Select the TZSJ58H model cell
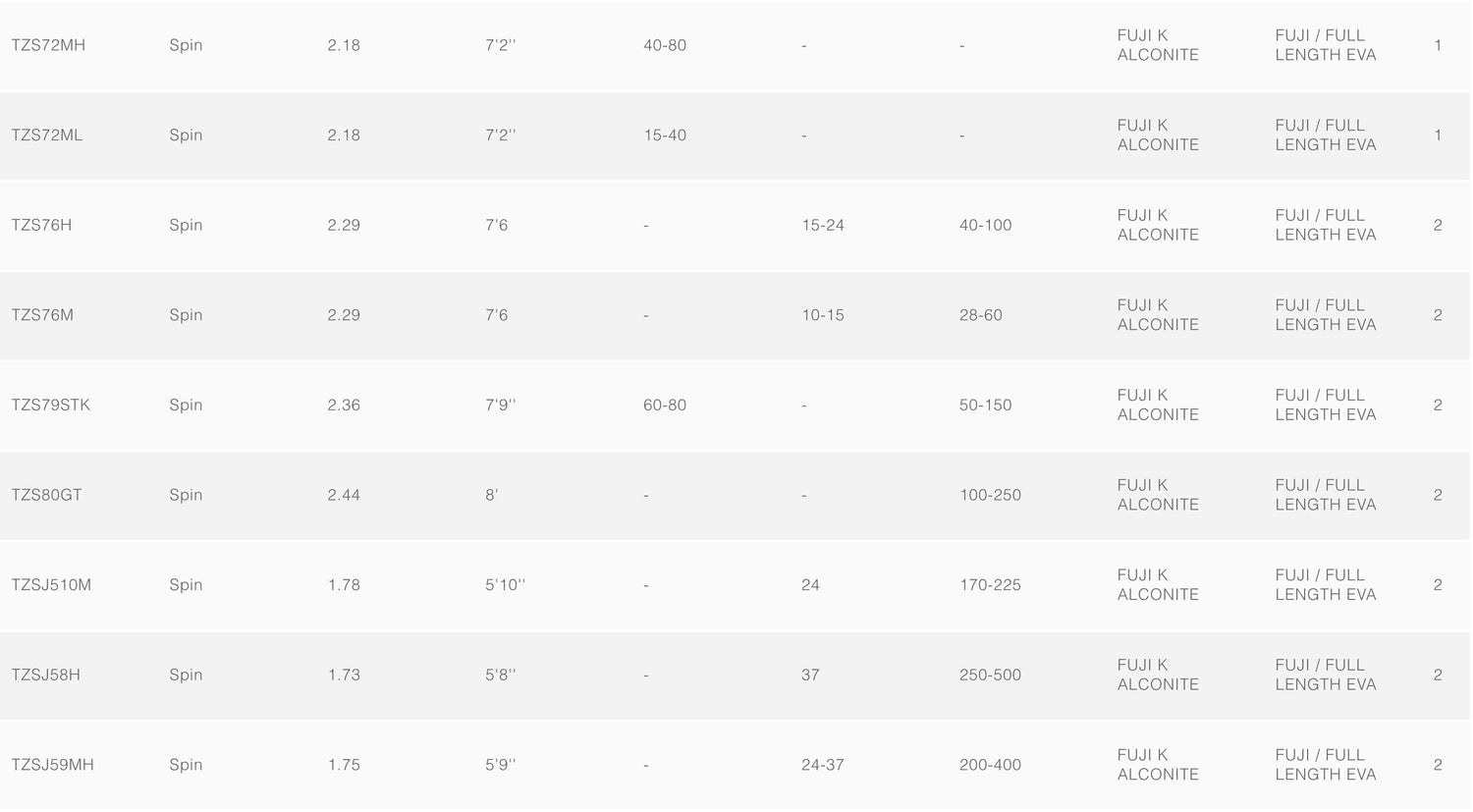The width and height of the screenshot is (1473, 812). (45, 675)
